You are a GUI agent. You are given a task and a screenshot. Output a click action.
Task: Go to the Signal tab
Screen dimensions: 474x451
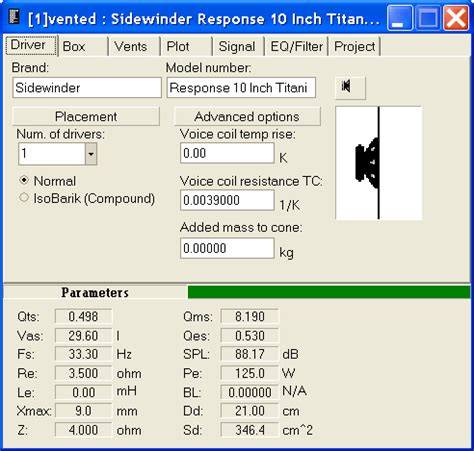[x=238, y=47]
